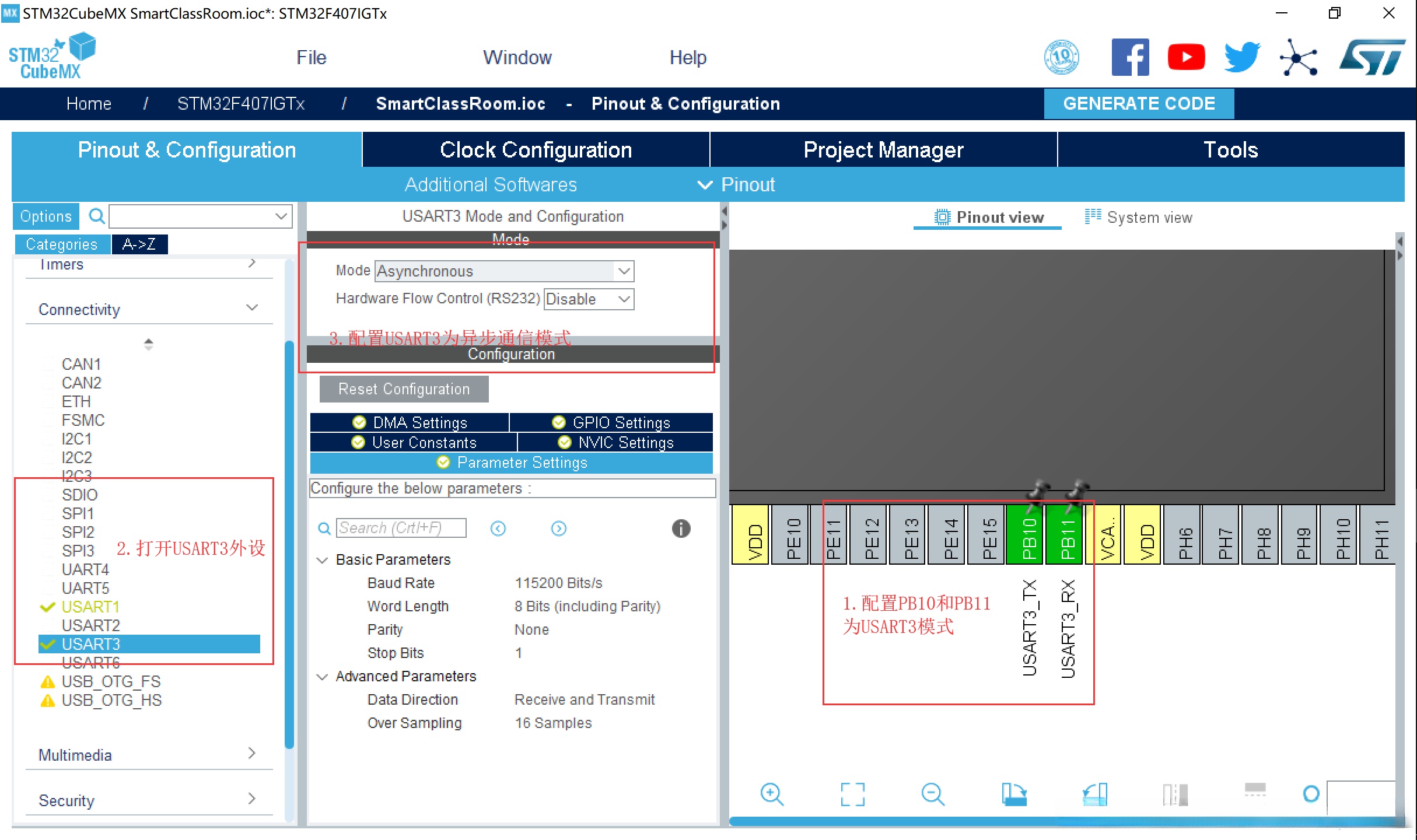This screenshot has width=1417, height=840.
Task: Click the zoom out magnifier icon
Action: pyautogui.click(x=932, y=794)
